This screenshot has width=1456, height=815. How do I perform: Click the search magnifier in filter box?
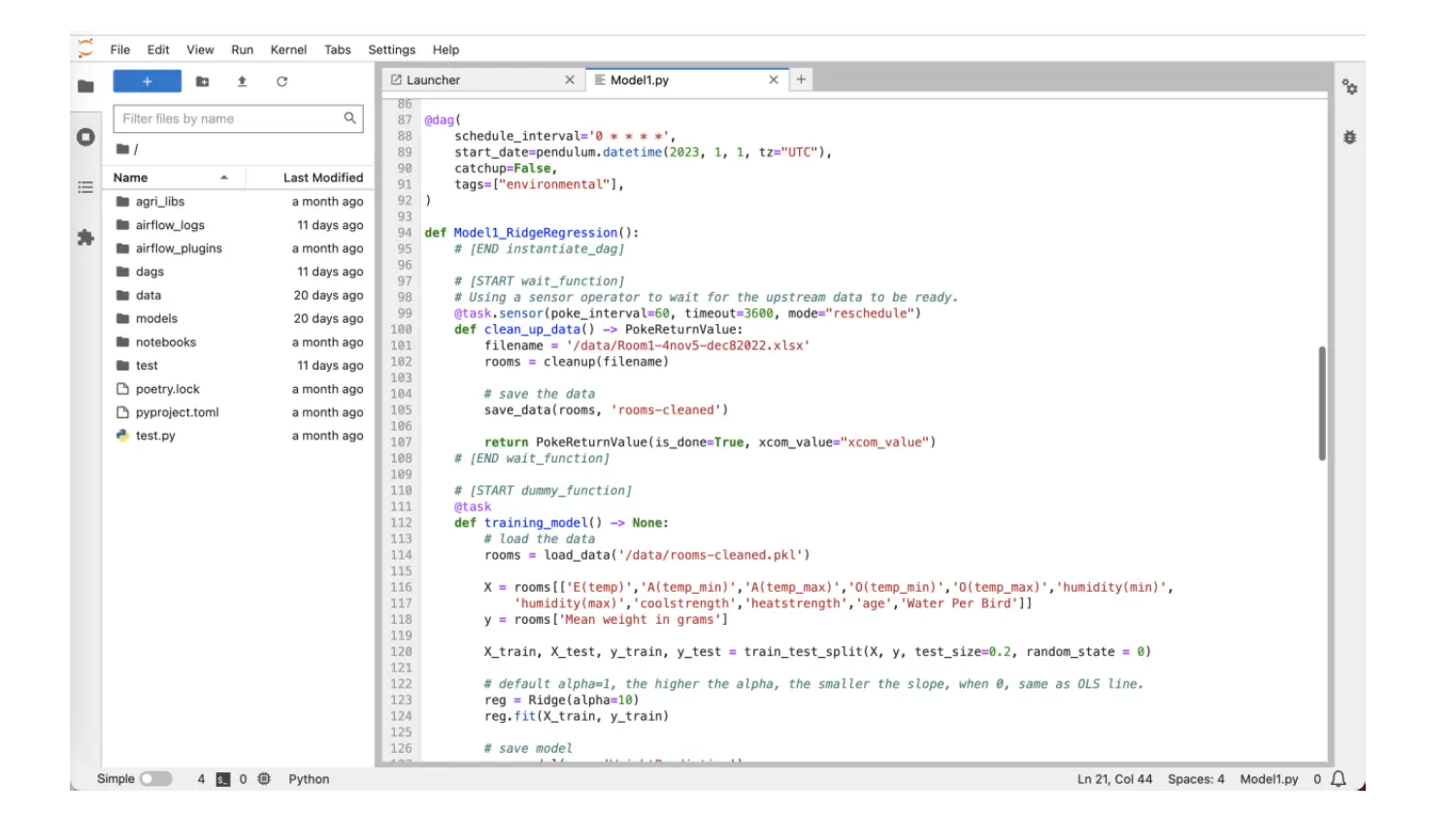[x=349, y=118]
